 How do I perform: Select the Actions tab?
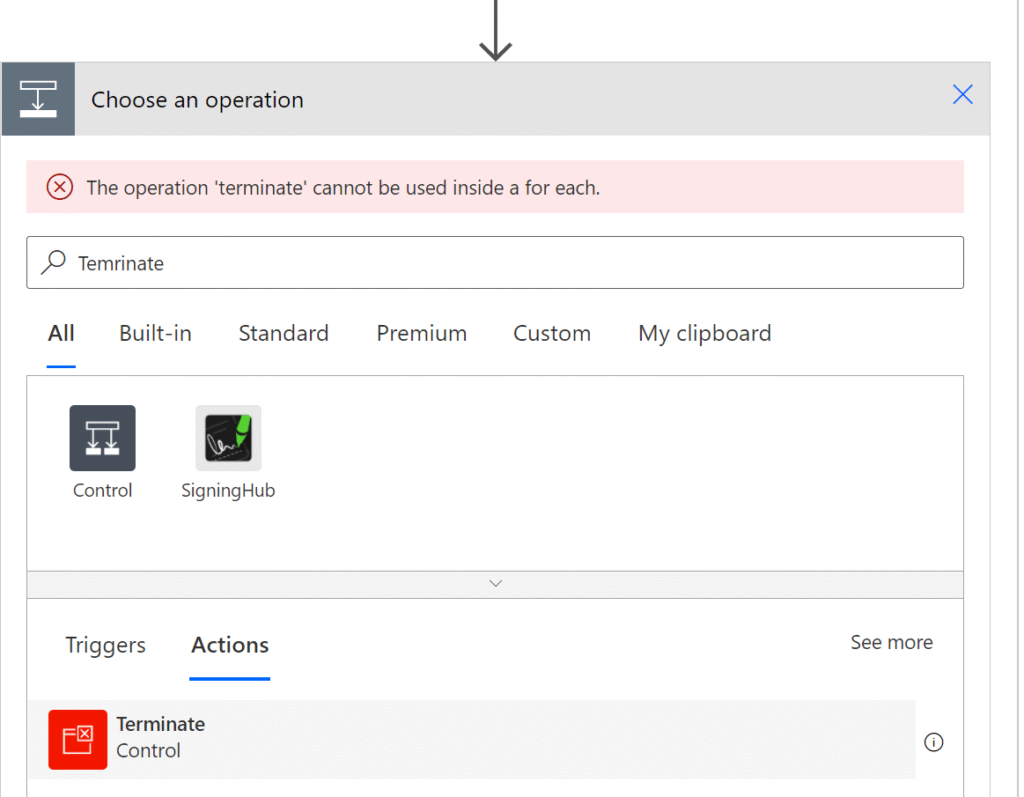(x=230, y=645)
